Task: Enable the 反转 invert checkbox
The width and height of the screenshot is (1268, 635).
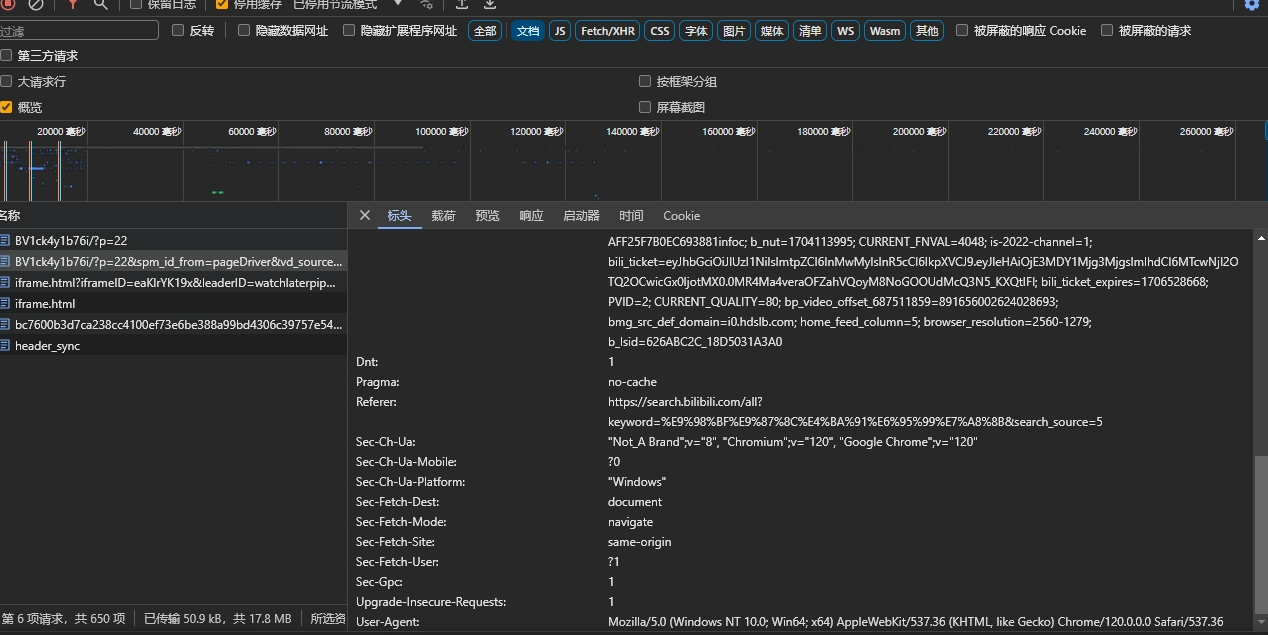Action: coord(179,31)
